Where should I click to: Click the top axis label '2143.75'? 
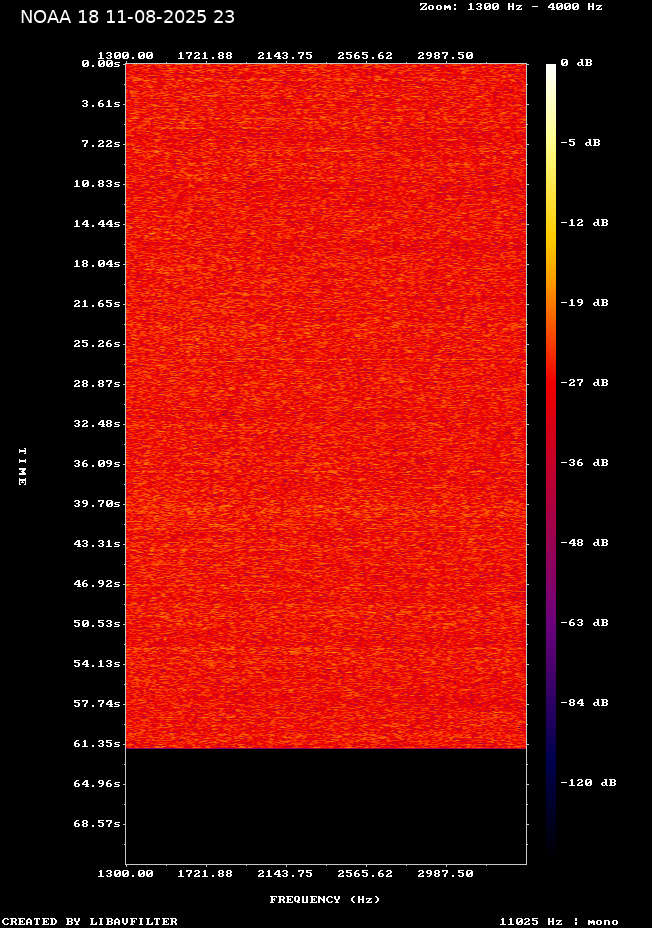click(x=285, y=56)
